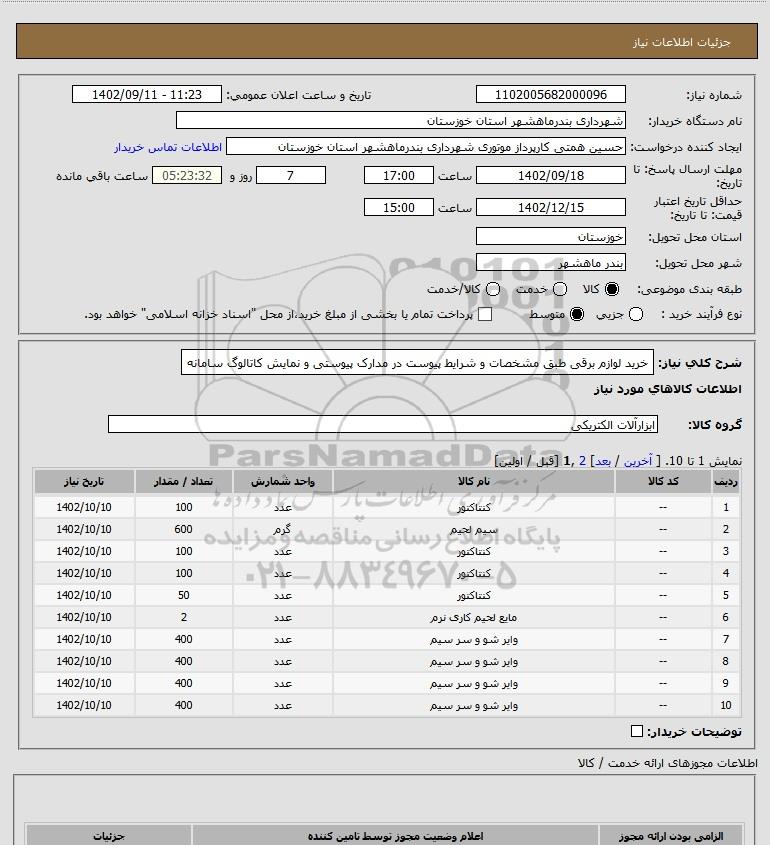Click the جزئیات اطلاعات نیاز header title
The width and height of the screenshot is (770, 845).
(x=682, y=41)
